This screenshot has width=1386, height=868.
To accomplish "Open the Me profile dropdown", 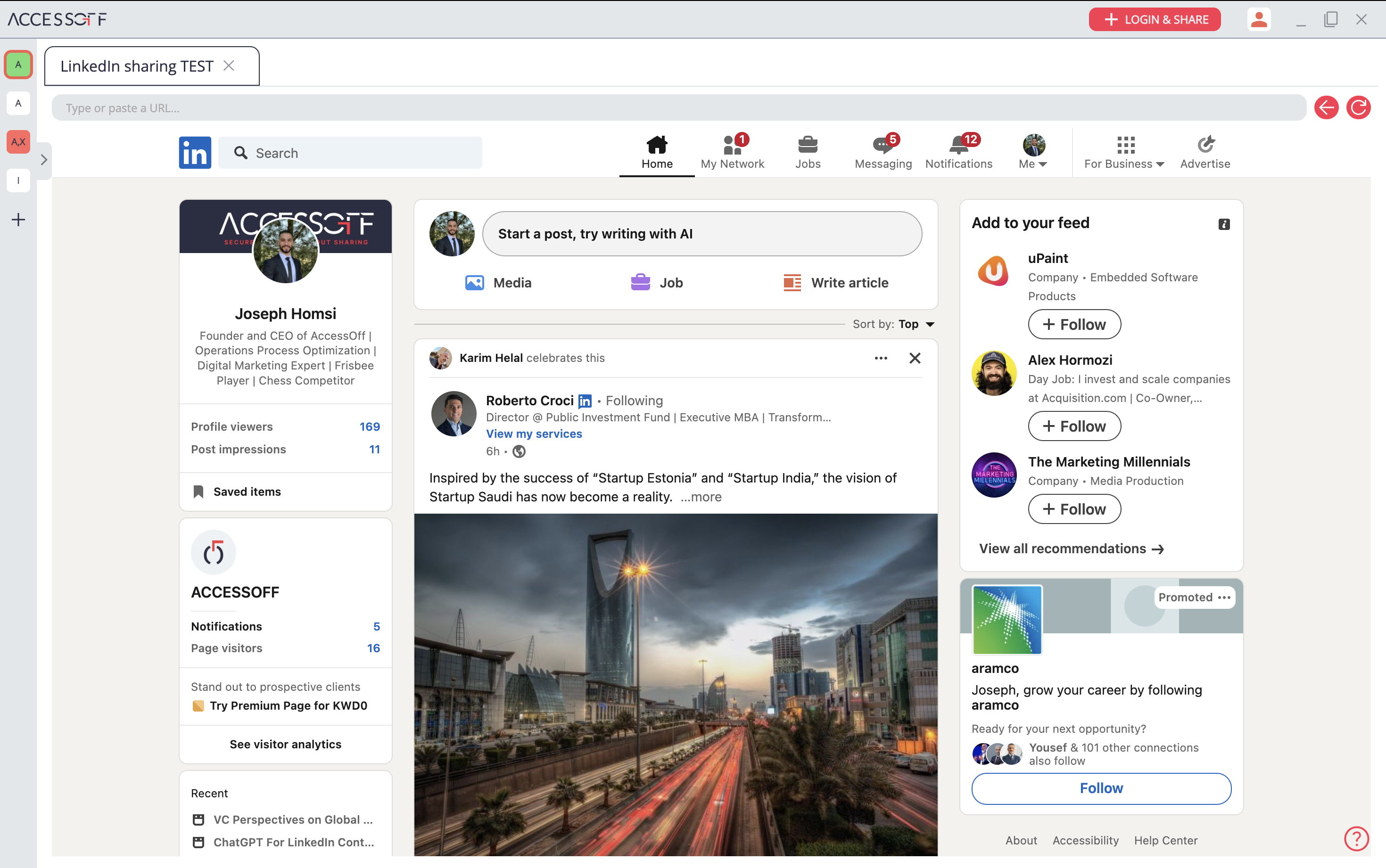I will coord(1033,153).
